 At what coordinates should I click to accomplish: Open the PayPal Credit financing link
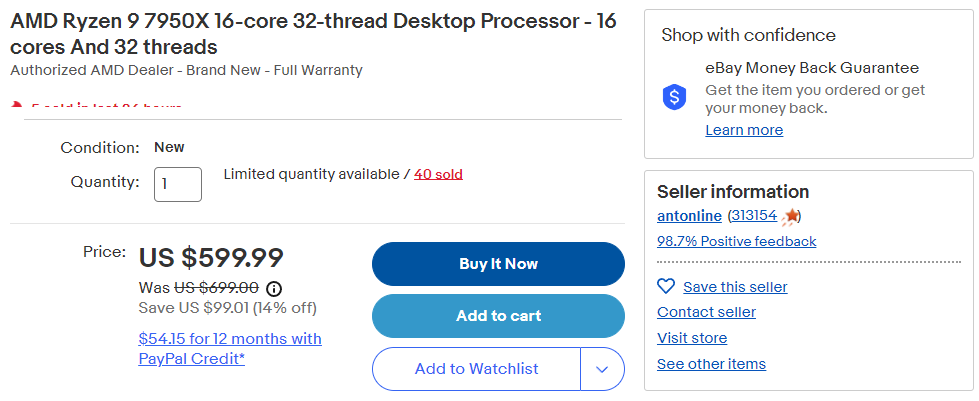point(230,348)
